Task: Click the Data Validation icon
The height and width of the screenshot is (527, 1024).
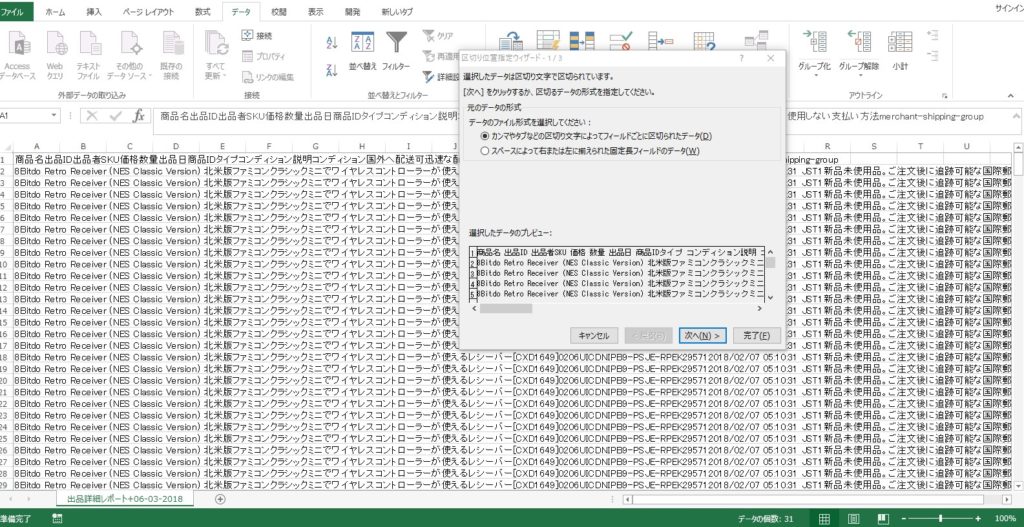Action: coord(620,41)
